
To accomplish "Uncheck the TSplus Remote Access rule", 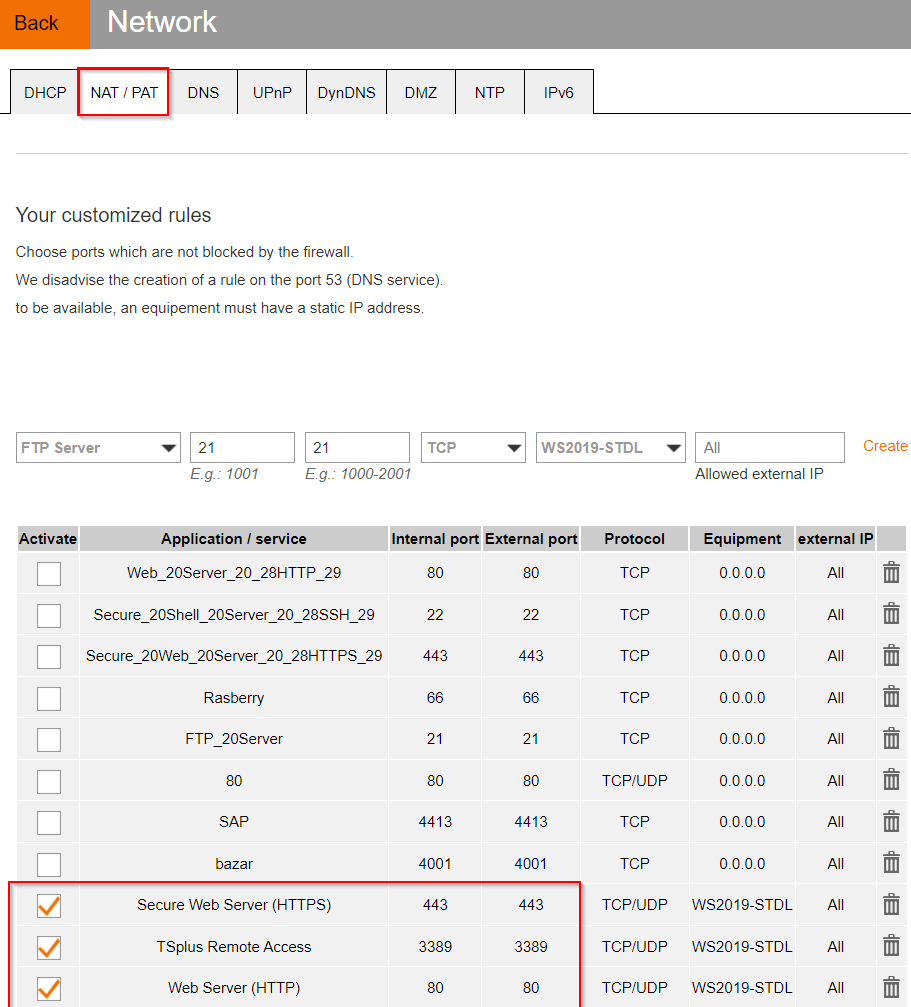I will coord(49,947).
